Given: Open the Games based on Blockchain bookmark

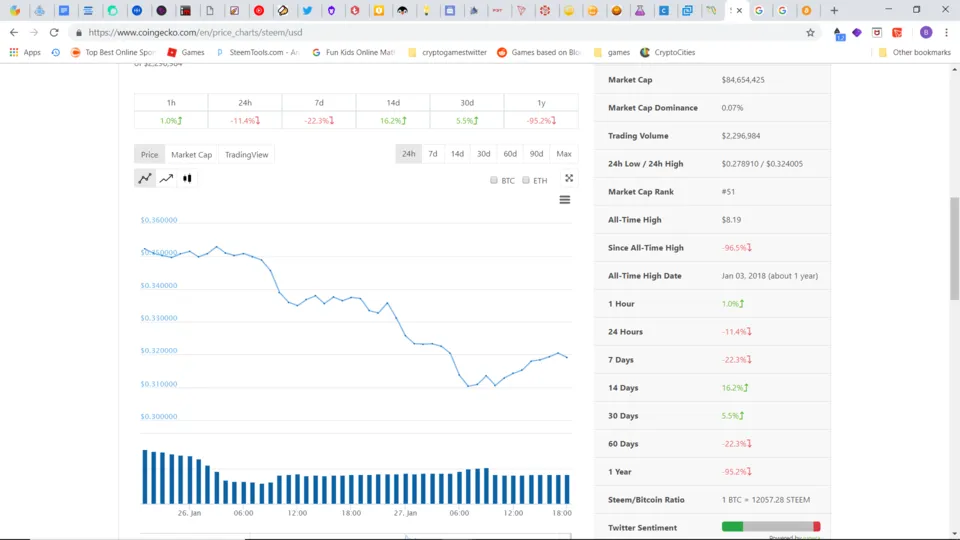Looking at the screenshot, I should pos(539,53).
